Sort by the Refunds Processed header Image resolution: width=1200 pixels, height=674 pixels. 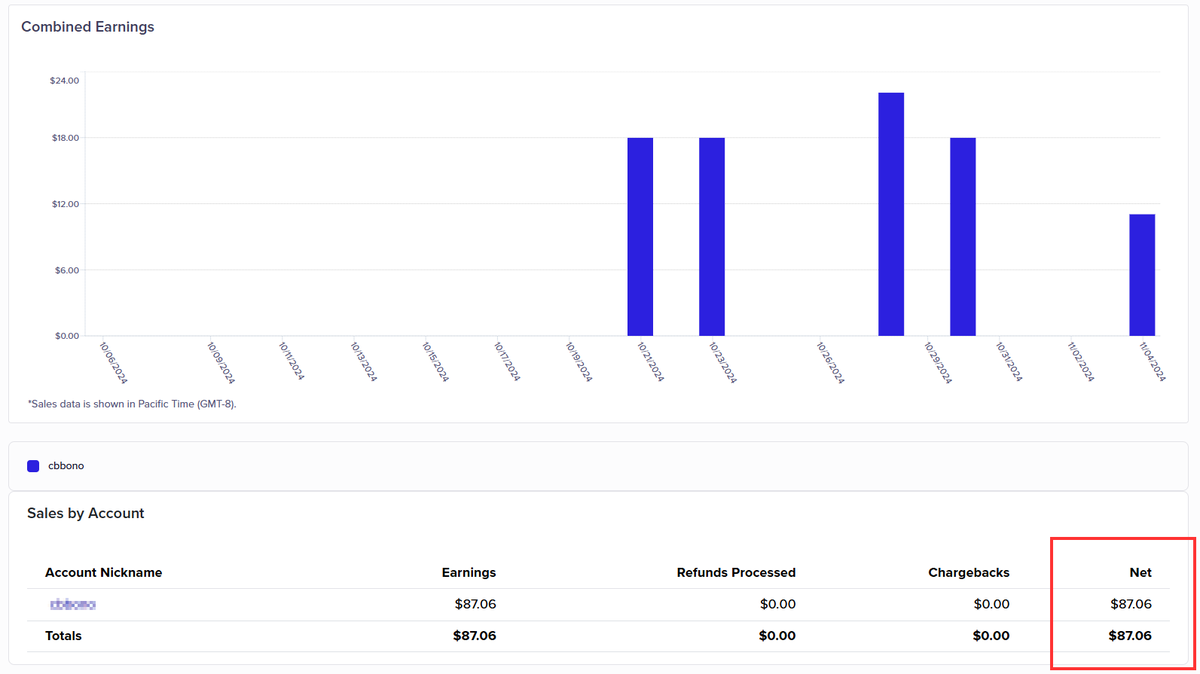pos(736,572)
